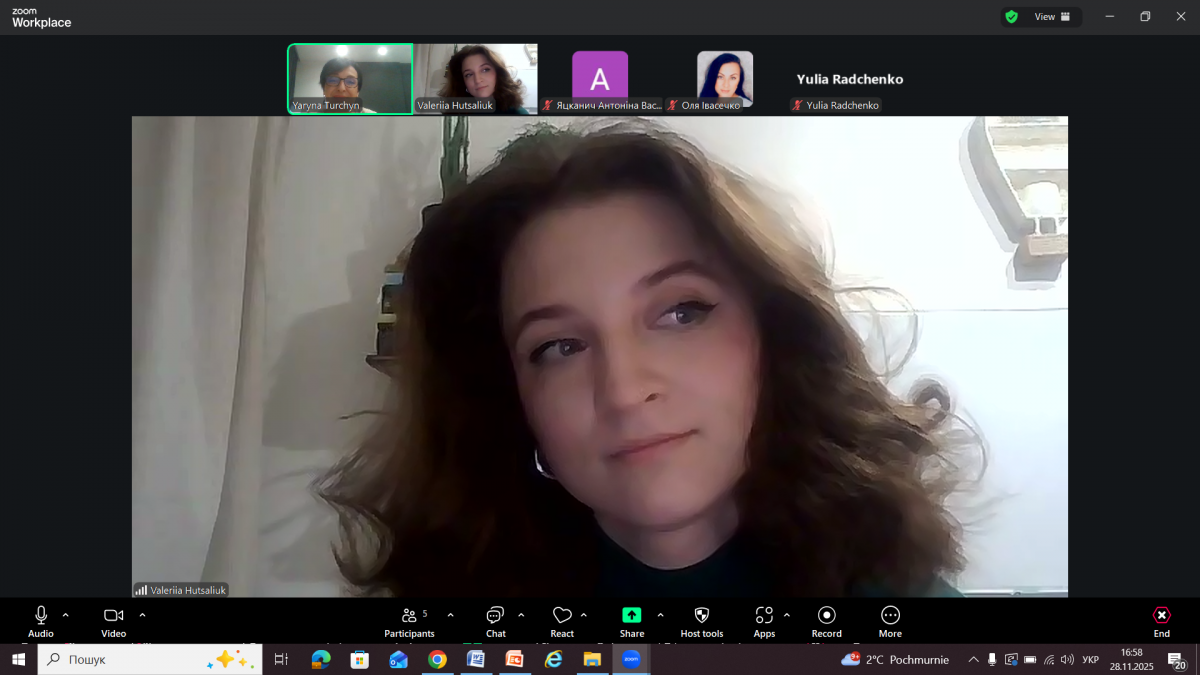Start recording with Record button
The height and width of the screenshot is (675, 1200).
tap(826, 616)
